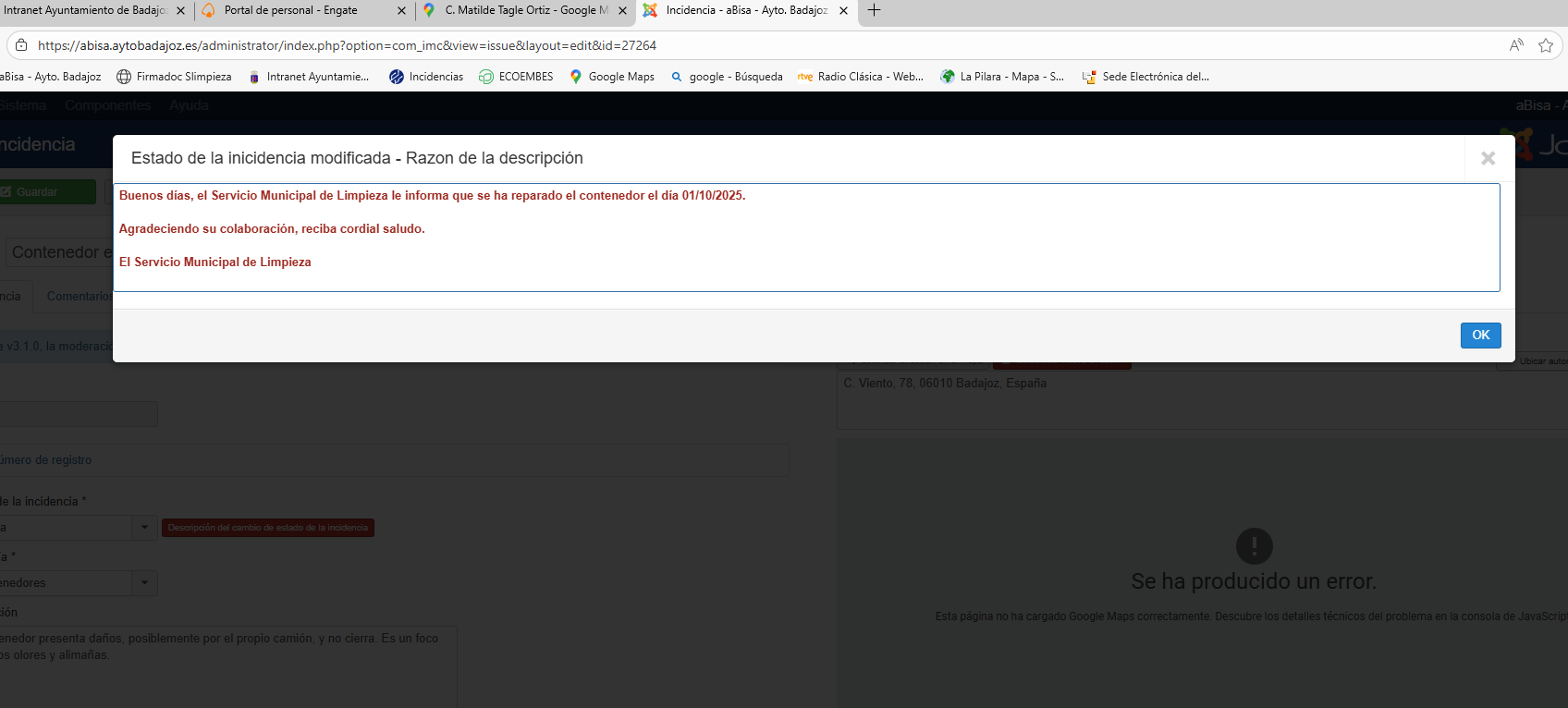Open the Google Maps bookmark

[x=612, y=77]
